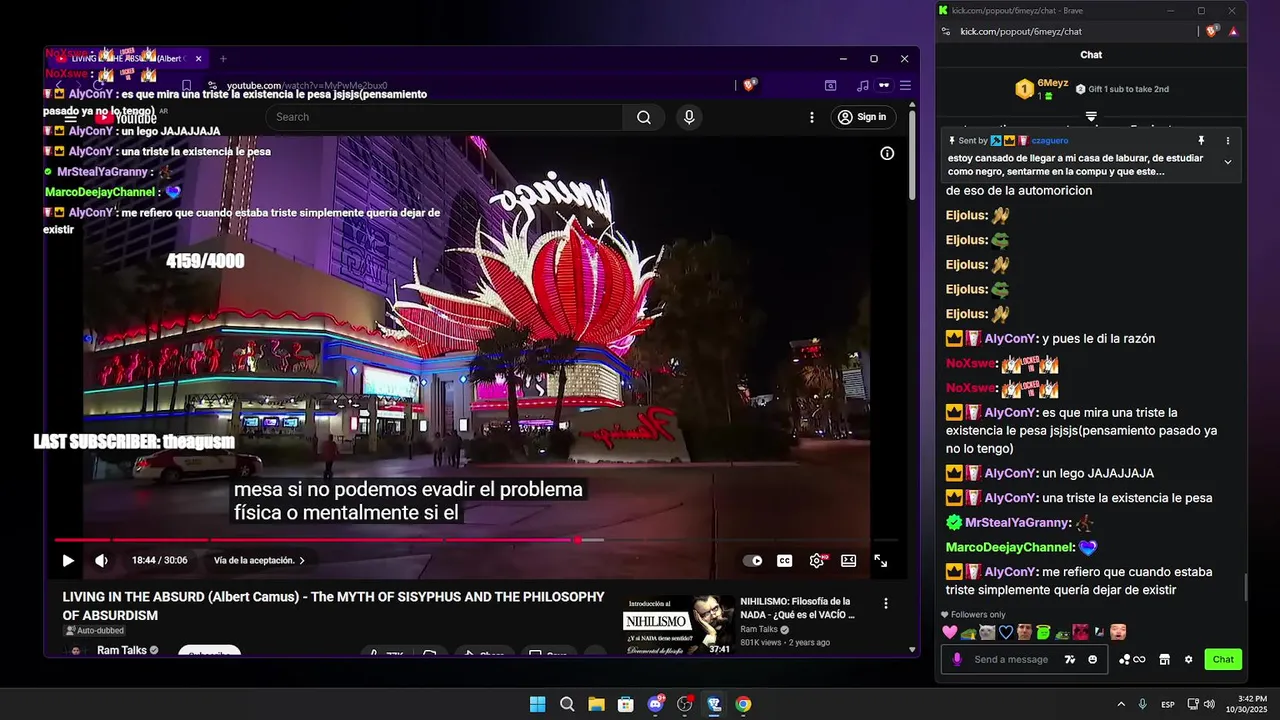Open the Windows Start menu

click(537, 704)
